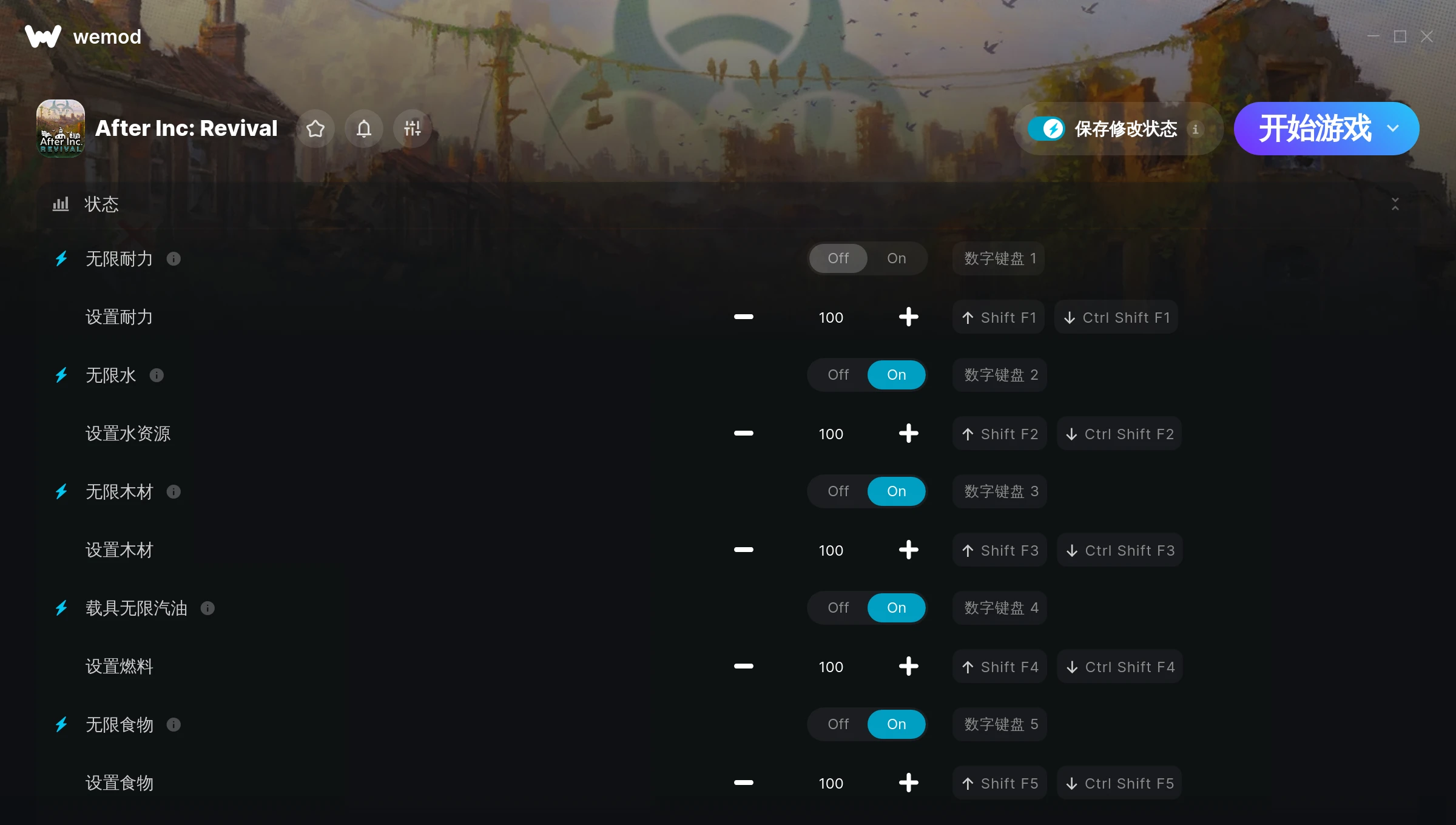The height and width of the screenshot is (825, 1456).
Task: Show info icon next to 保存修改状态
Action: point(1195,129)
